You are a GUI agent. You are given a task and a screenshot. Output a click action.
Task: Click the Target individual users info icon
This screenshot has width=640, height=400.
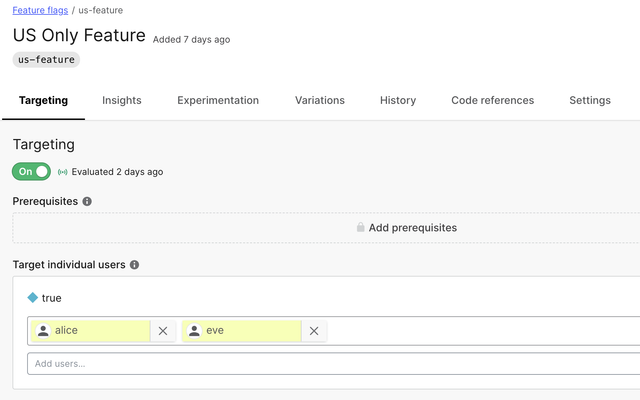134,265
